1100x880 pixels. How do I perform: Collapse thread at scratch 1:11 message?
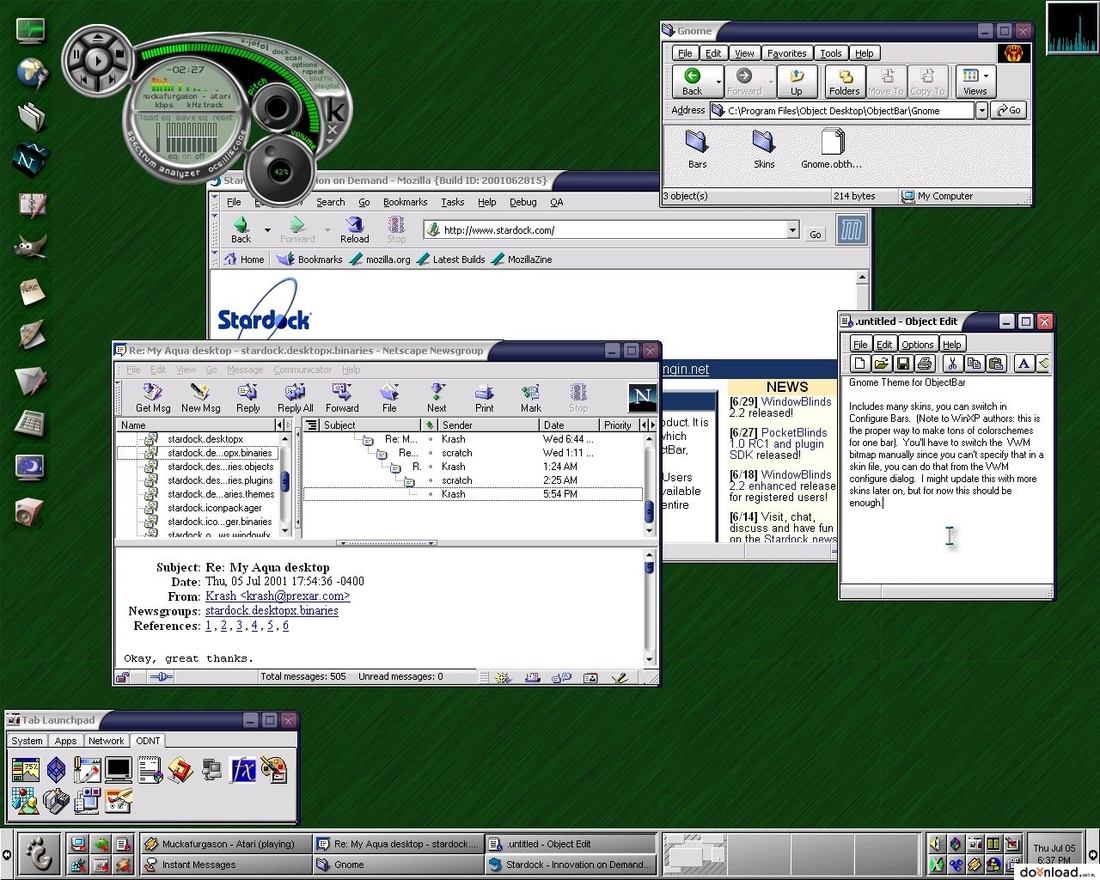tap(381, 453)
